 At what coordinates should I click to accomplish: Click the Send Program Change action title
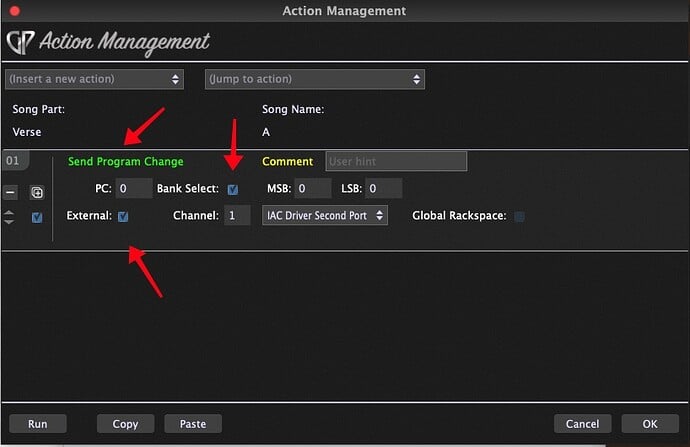click(x=126, y=161)
